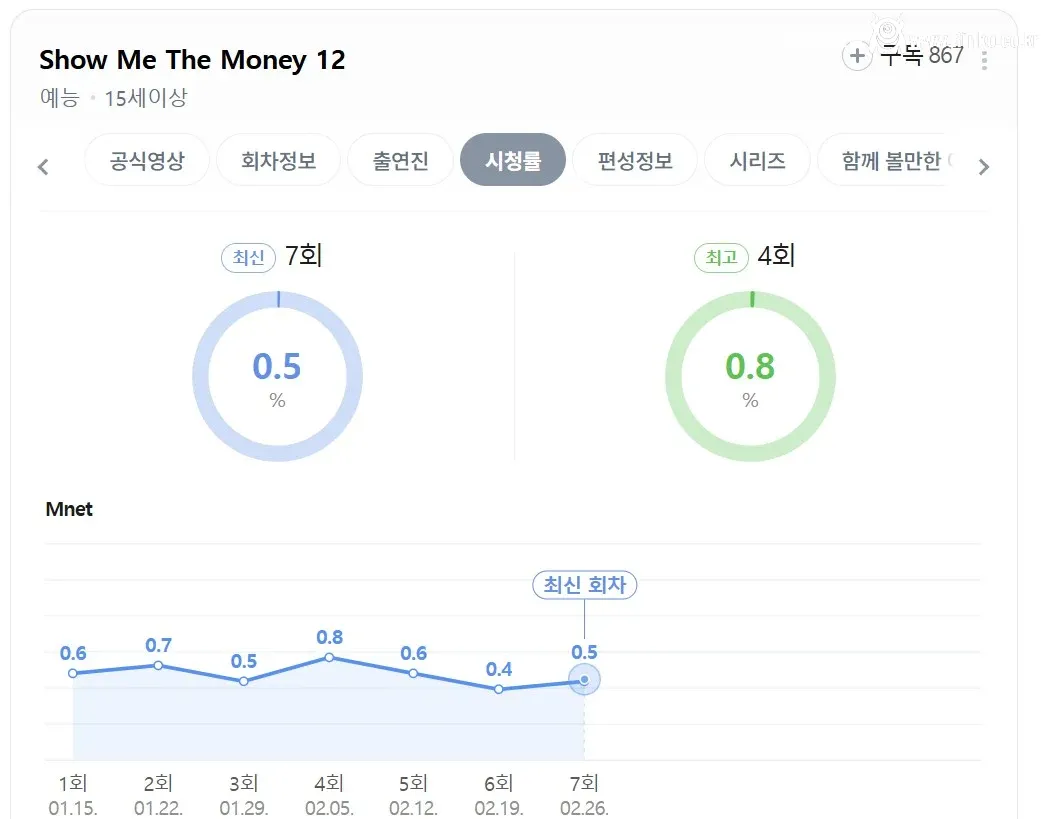The image size is (1049, 819).
Task: Expand the truncated 함께 볼만한 tab
Action: [x=891, y=160]
